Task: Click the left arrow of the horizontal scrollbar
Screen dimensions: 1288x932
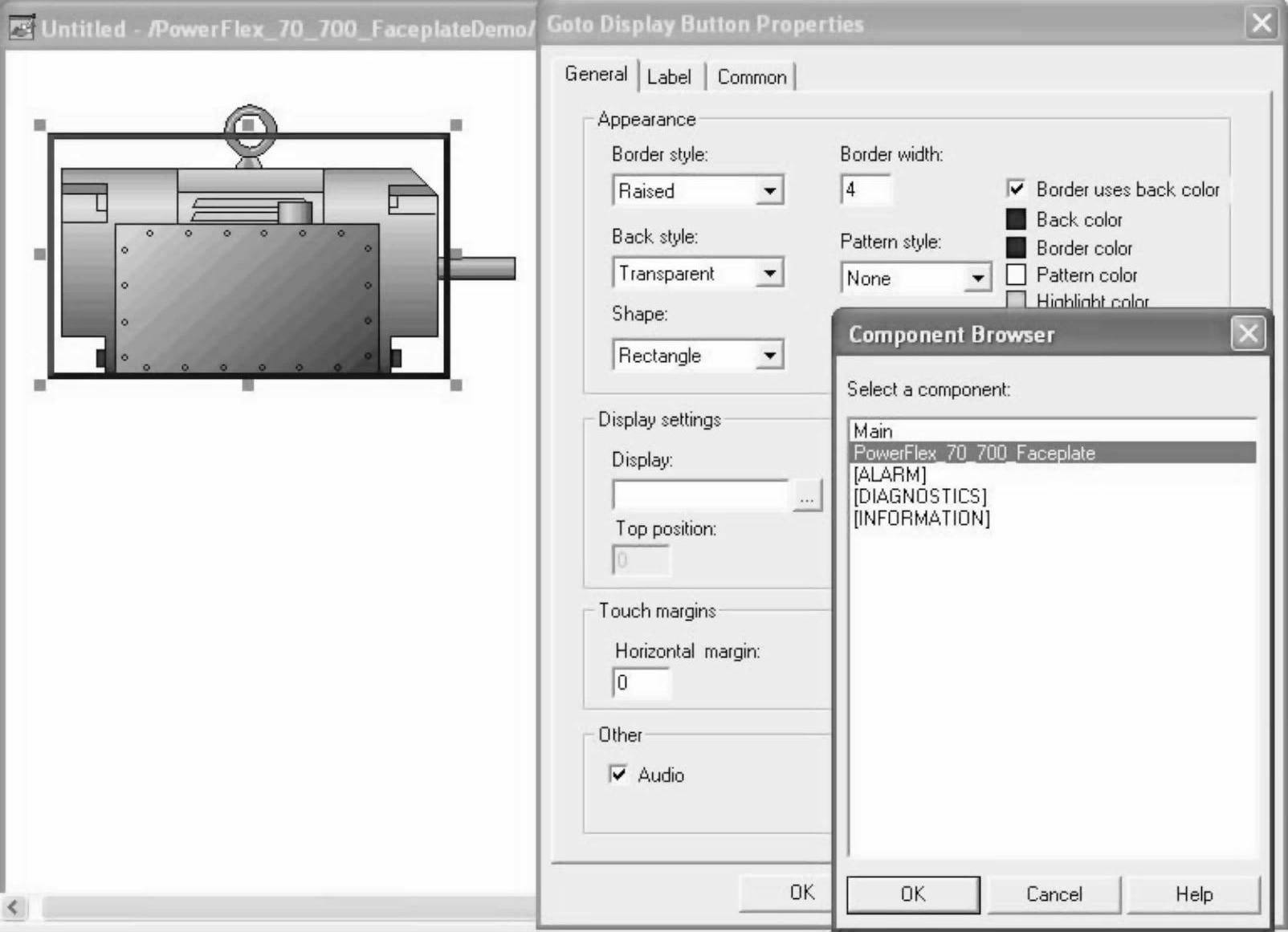Action: [x=14, y=908]
